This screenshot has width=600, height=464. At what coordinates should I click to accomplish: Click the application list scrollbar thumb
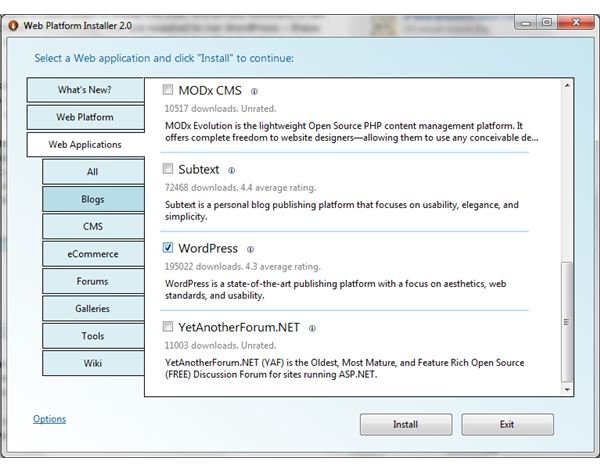click(x=567, y=322)
